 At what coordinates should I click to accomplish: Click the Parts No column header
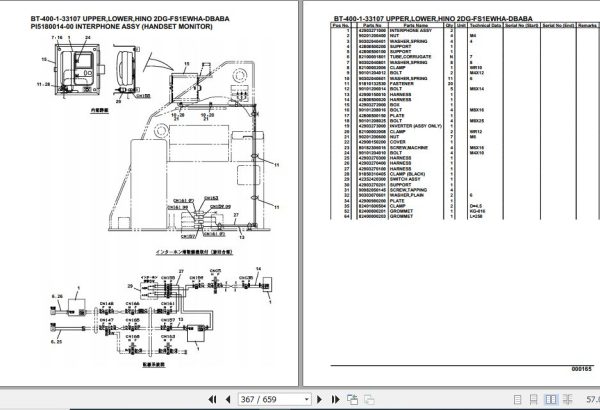click(x=372, y=25)
